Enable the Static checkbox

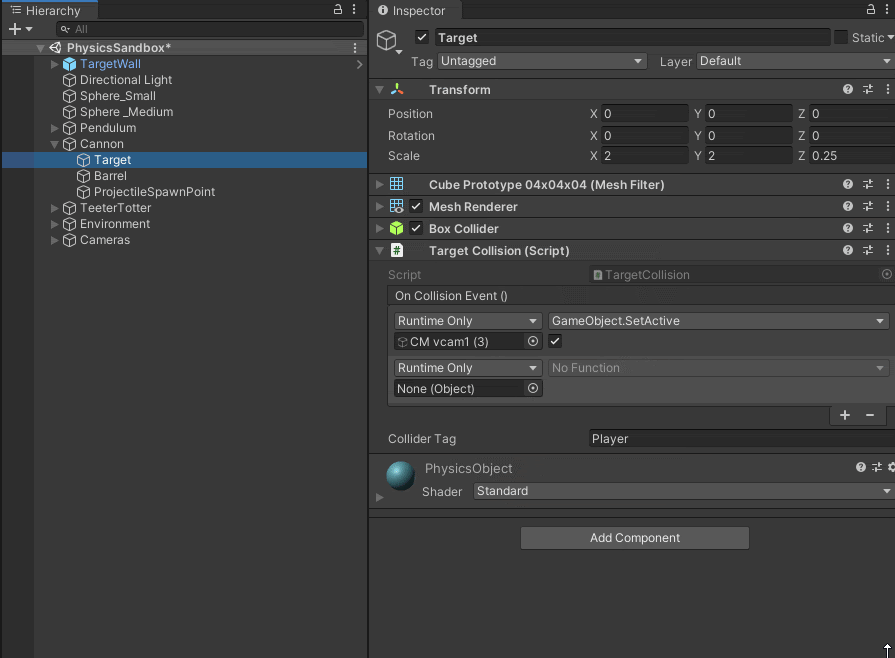coord(841,38)
